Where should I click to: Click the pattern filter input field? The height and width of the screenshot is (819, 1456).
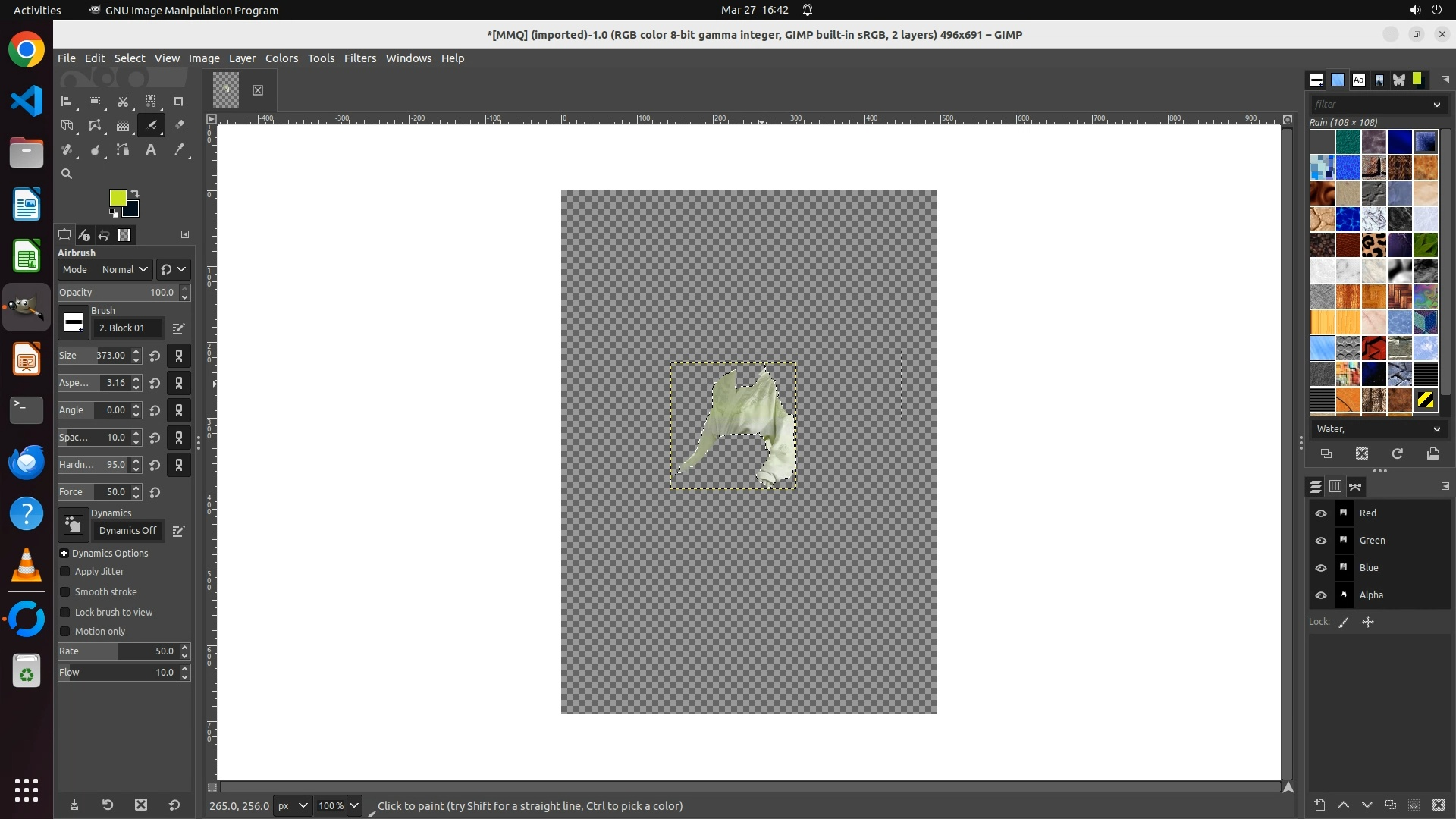[1369, 105]
